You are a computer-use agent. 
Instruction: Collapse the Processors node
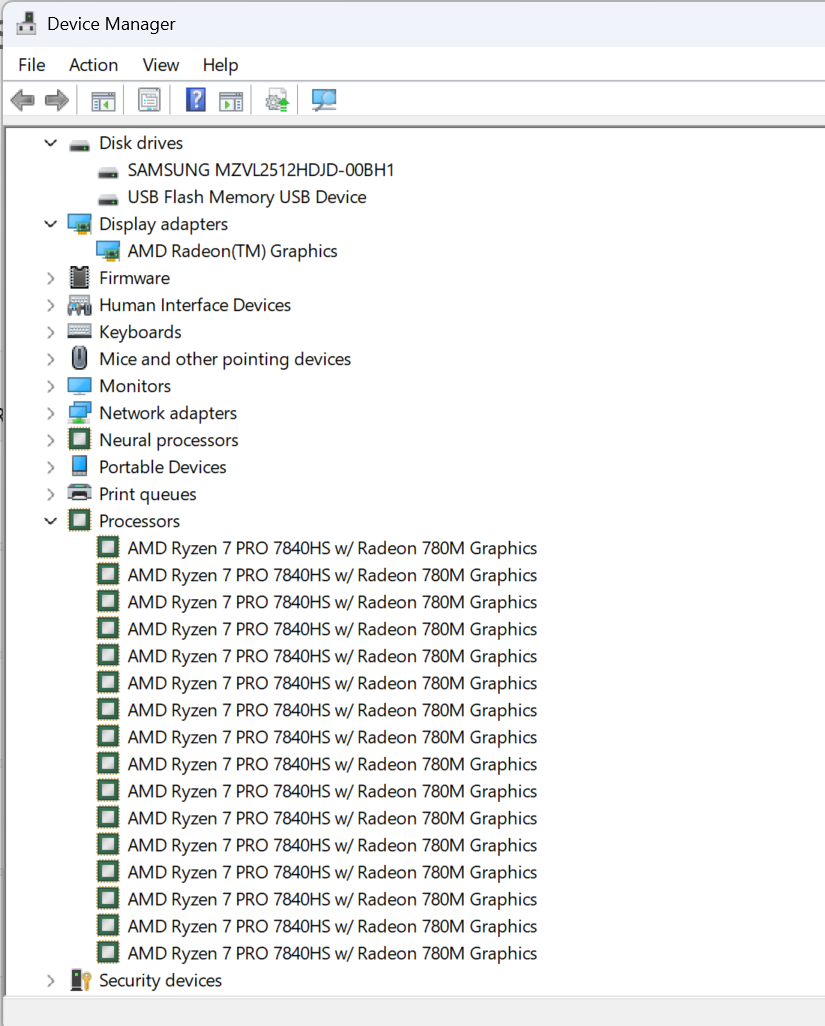[50, 522]
